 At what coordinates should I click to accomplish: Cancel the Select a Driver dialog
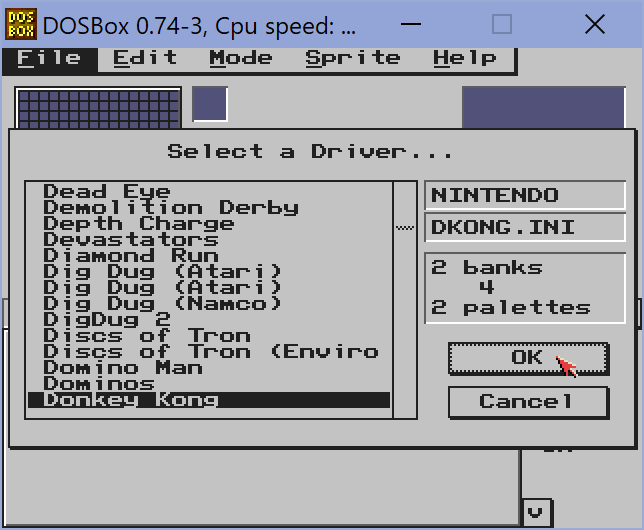[x=529, y=402]
